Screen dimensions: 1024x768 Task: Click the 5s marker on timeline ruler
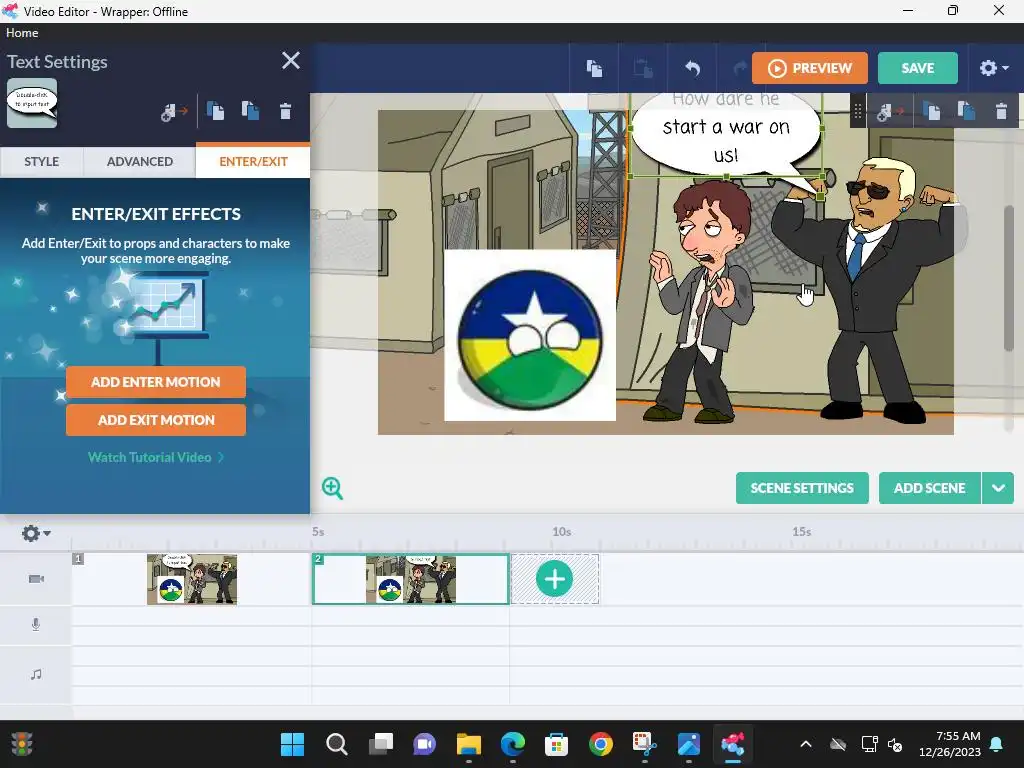[x=318, y=532]
